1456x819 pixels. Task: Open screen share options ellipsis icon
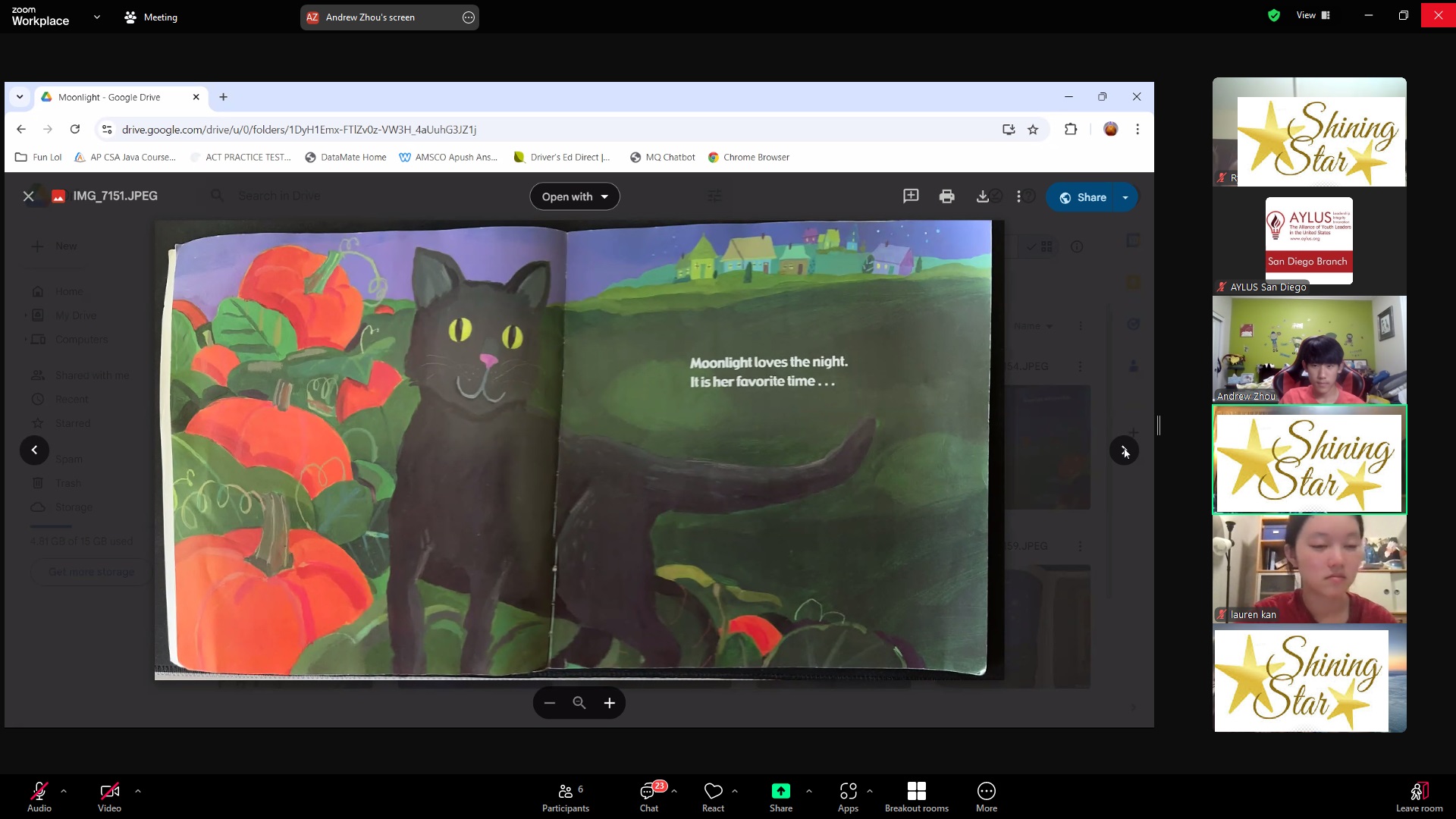[x=469, y=17]
